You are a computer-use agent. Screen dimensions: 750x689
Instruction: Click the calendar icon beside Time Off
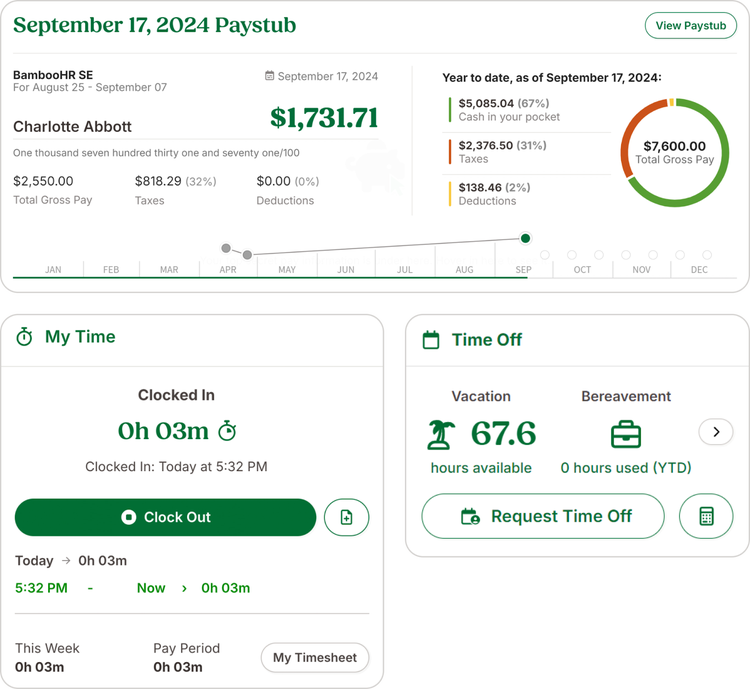(x=431, y=340)
